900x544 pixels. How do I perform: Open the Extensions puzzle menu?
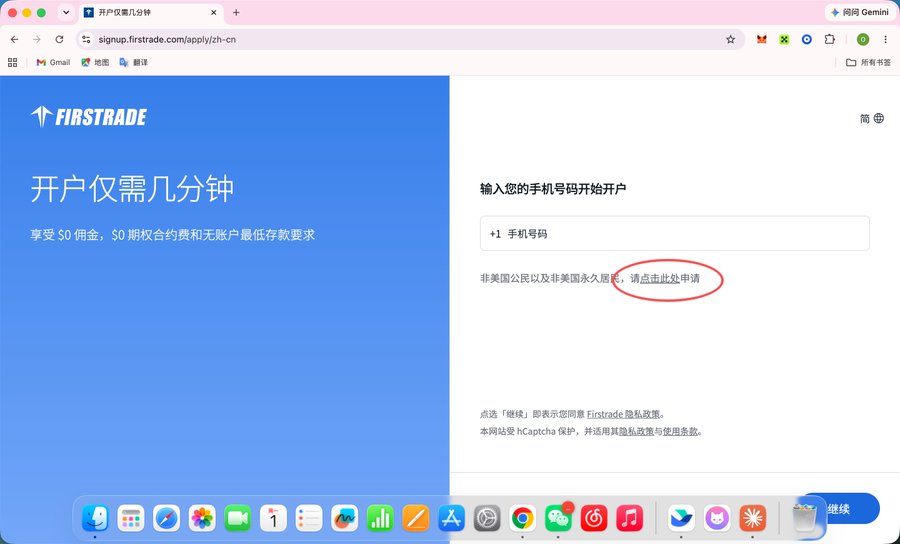[x=829, y=40]
